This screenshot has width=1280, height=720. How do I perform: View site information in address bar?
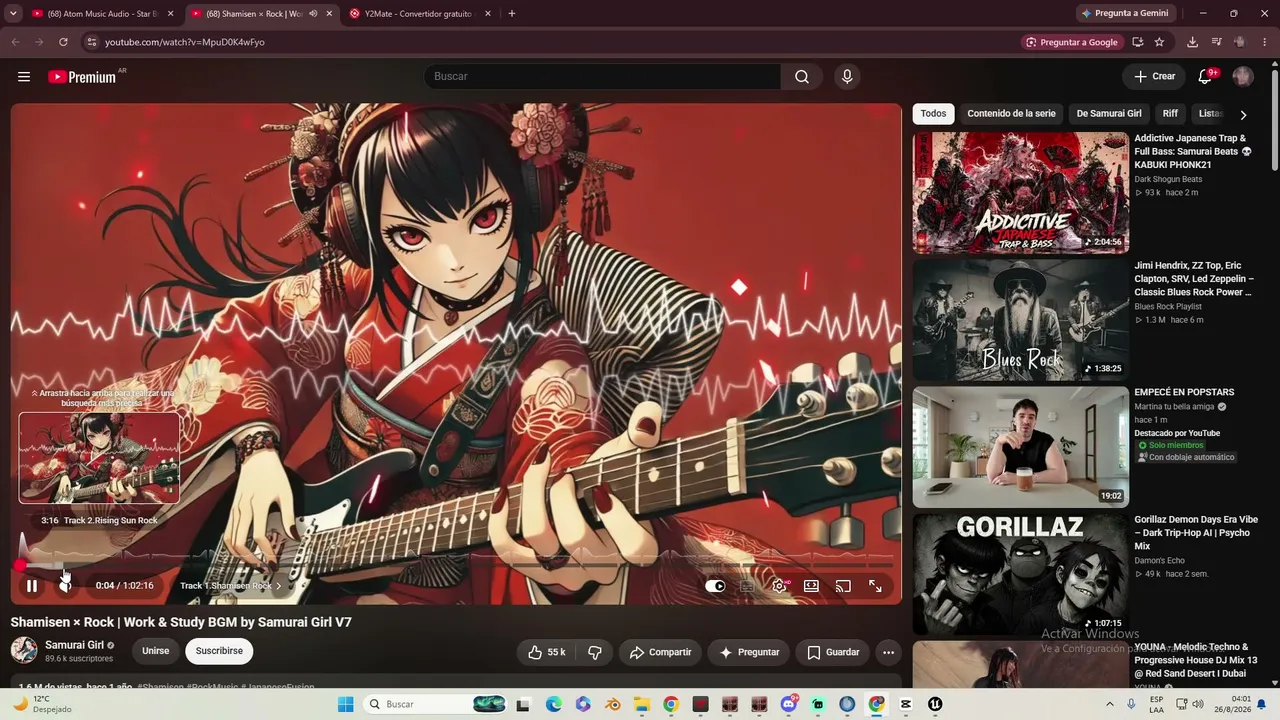click(91, 42)
